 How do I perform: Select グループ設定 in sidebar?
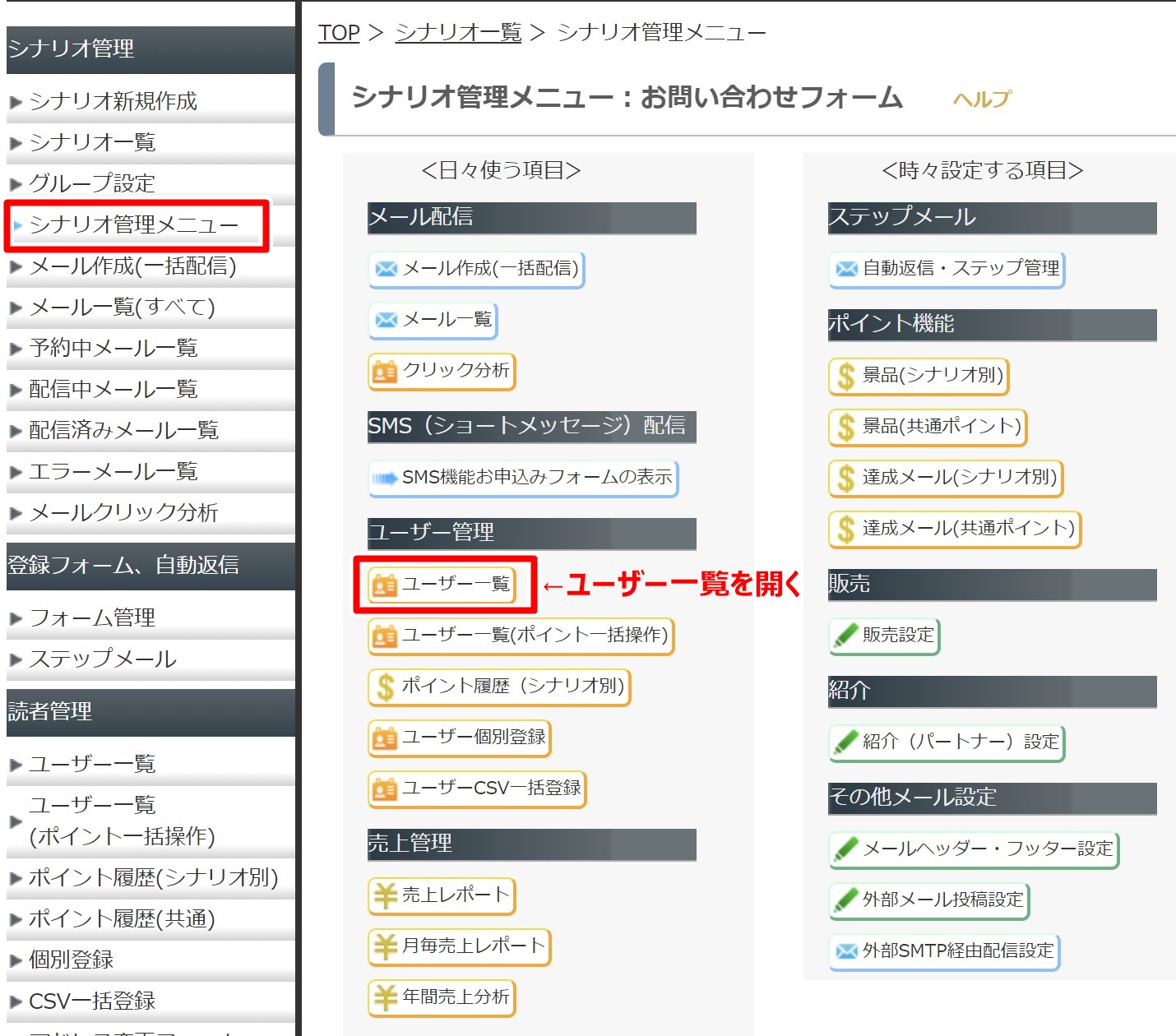coord(92,183)
